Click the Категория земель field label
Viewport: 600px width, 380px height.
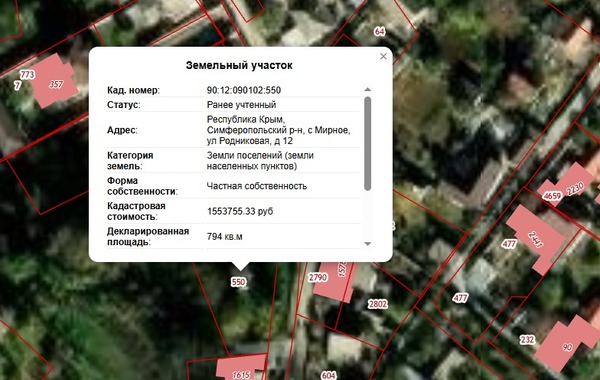[x=130, y=161]
